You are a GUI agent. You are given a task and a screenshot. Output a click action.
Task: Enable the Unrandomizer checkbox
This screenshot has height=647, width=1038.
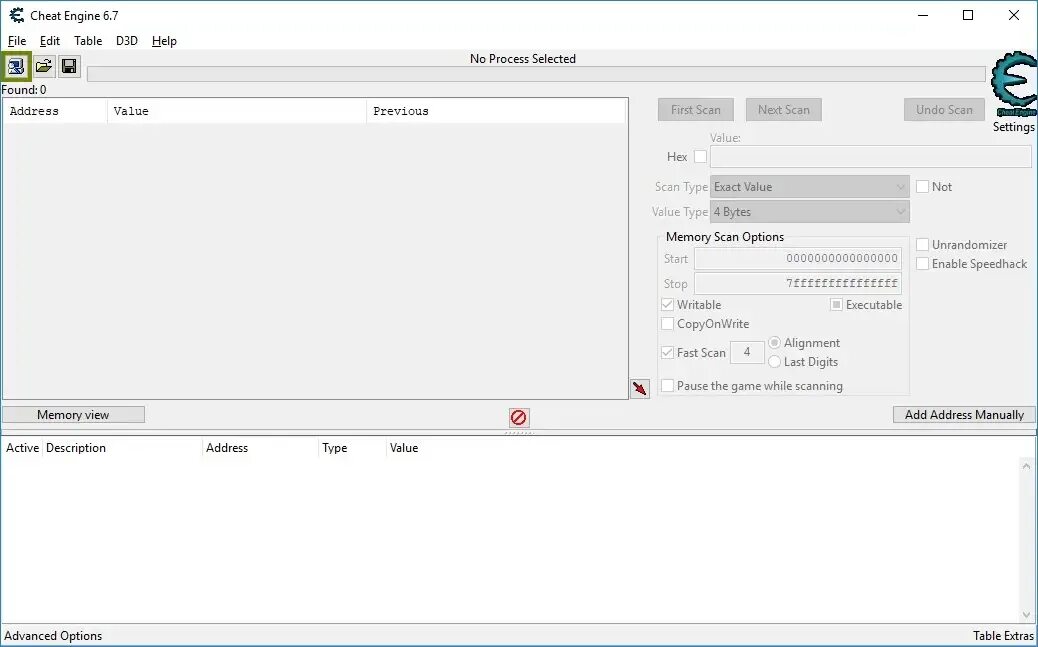[x=922, y=244]
